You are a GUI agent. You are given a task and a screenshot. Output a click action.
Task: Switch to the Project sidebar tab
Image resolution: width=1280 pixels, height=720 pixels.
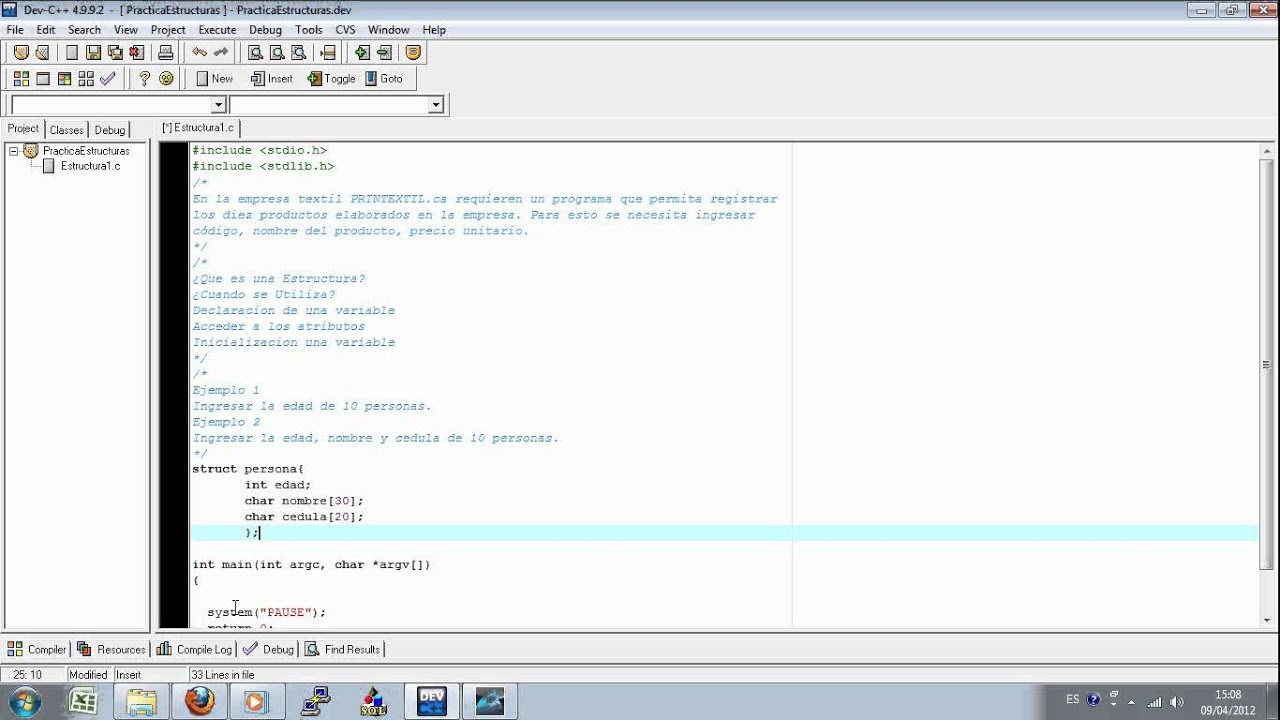[x=23, y=129]
